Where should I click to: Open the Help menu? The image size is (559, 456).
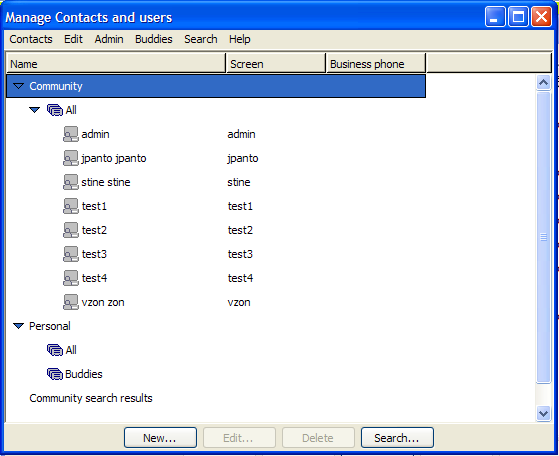click(x=240, y=39)
